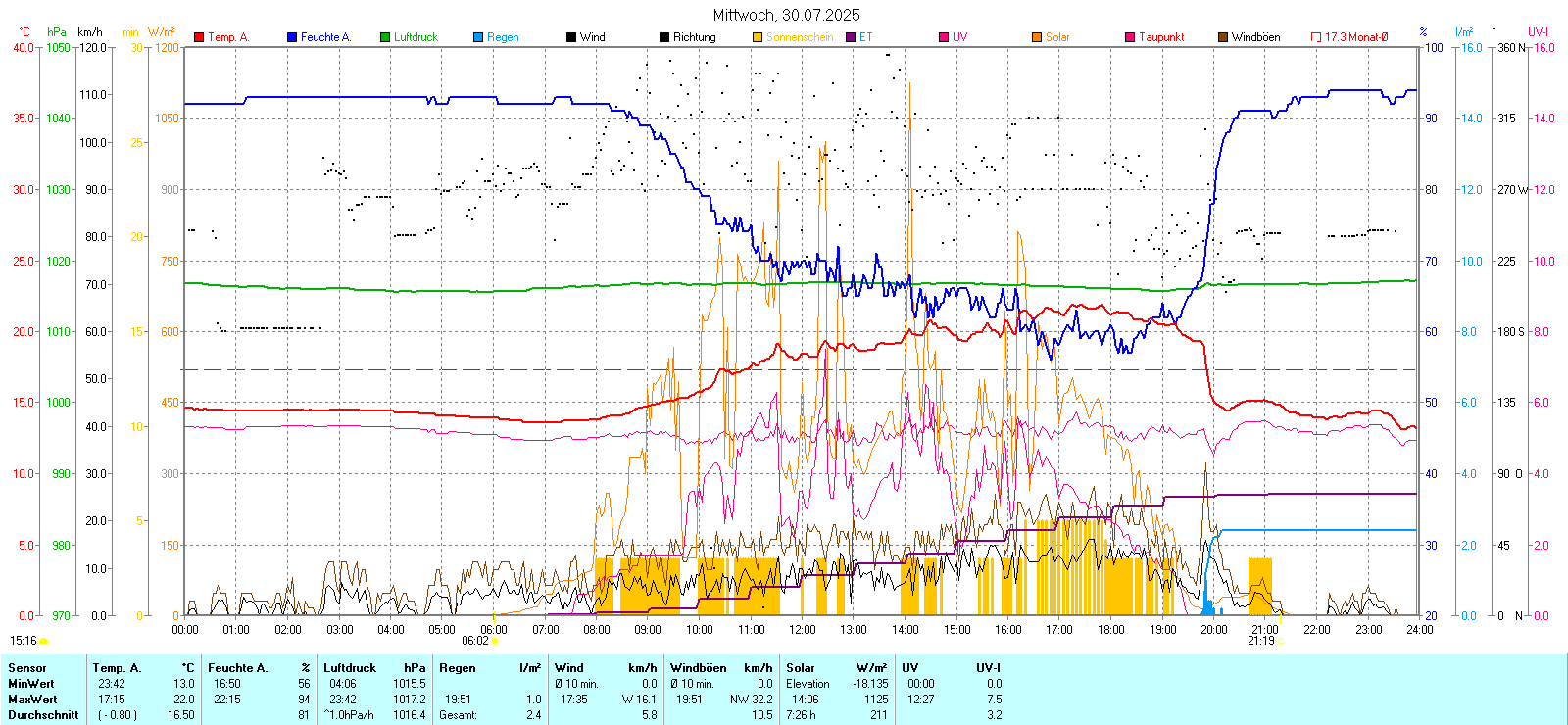Toggle the 17.3 Monat-Ø outline box

click(x=1316, y=37)
